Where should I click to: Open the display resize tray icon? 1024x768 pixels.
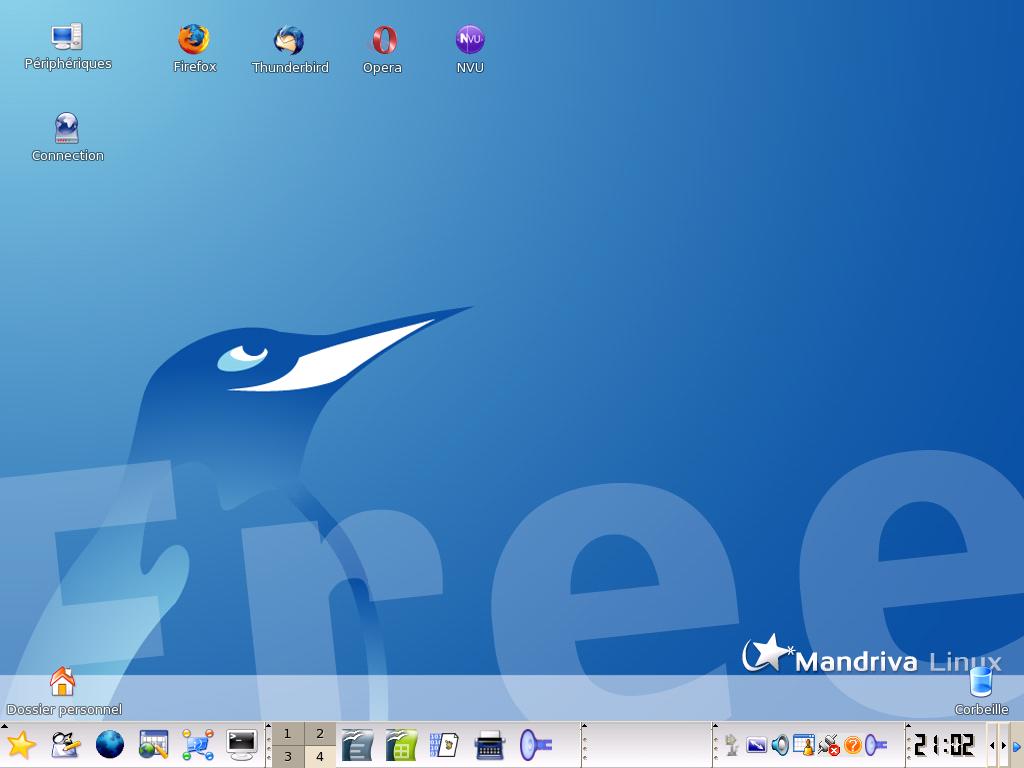click(756, 745)
